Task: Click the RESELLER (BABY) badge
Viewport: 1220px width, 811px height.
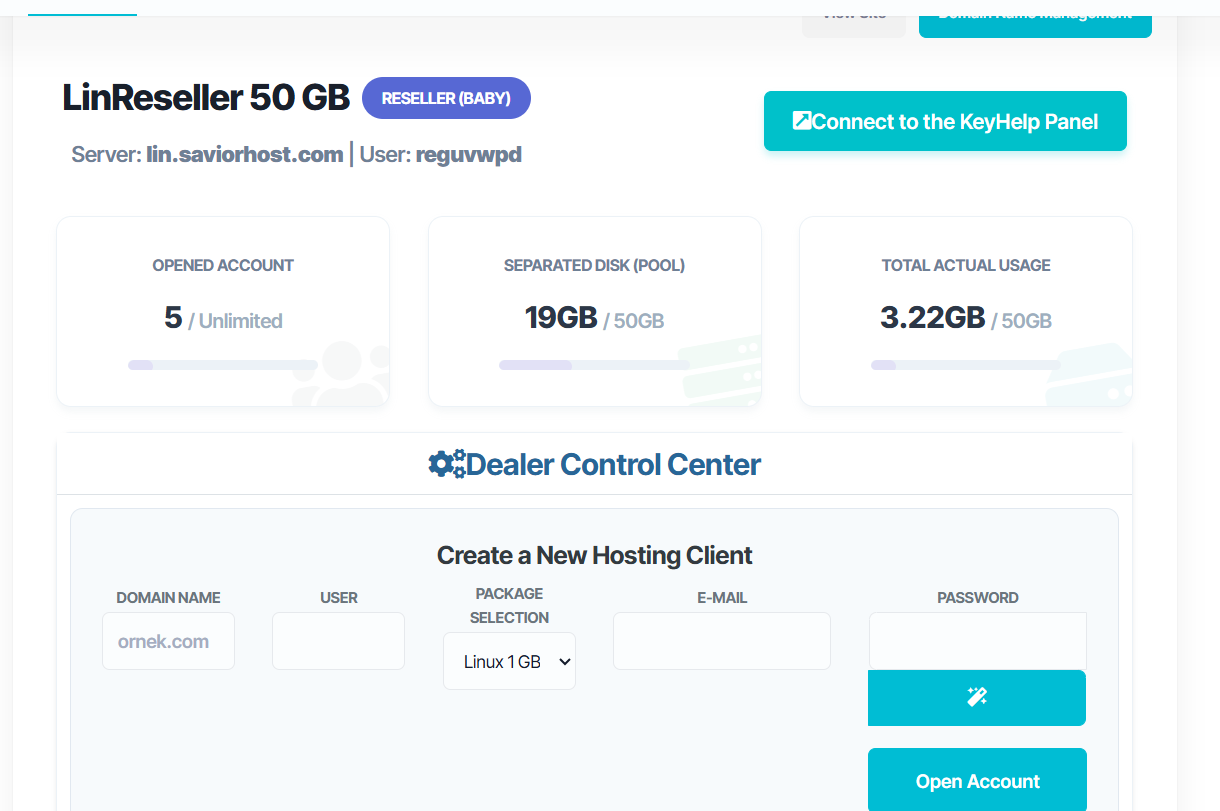Action: pyautogui.click(x=446, y=98)
